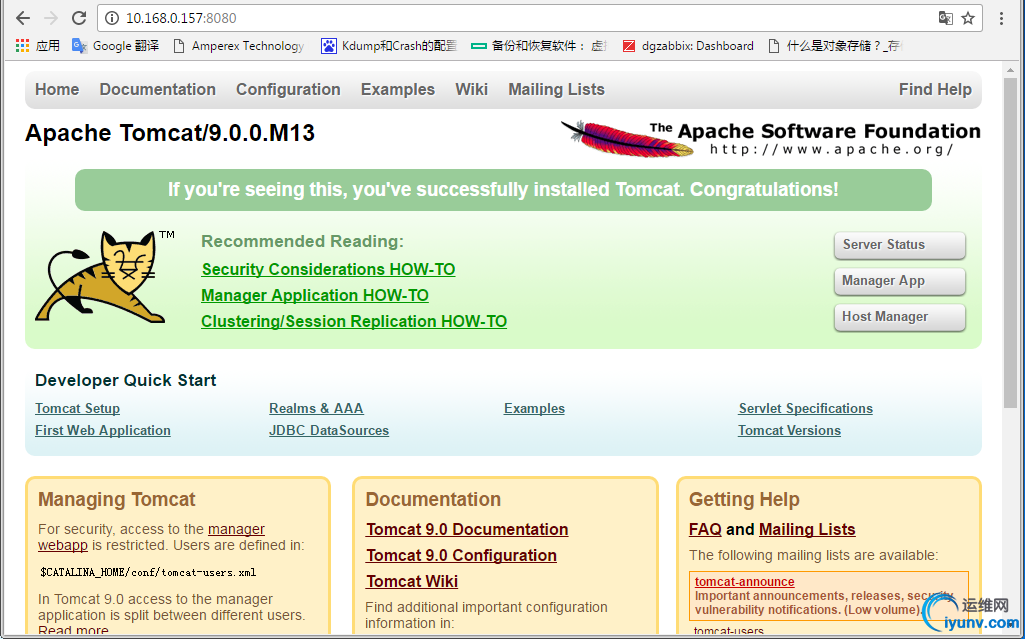Viewport: 1025px width, 639px height.
Task: Open Manager Application HOW-TO link
Action: 314,295
